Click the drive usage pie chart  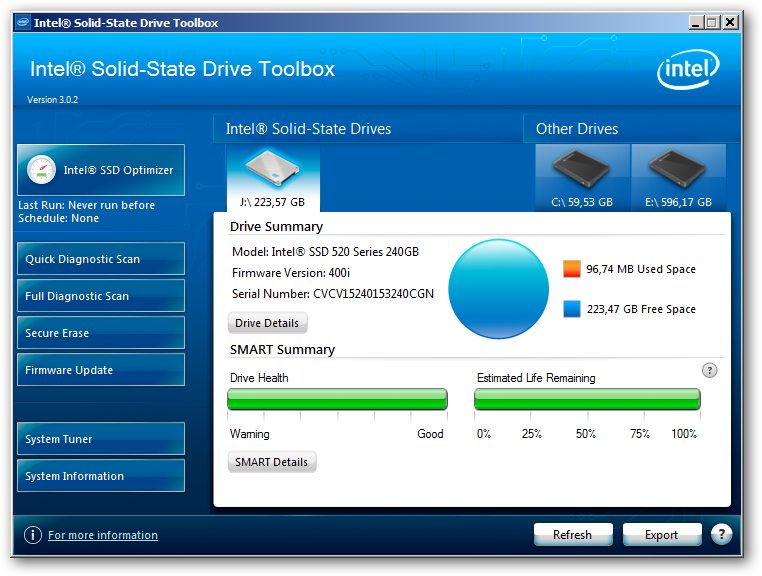pyautogui.click(x=499, y=289)
